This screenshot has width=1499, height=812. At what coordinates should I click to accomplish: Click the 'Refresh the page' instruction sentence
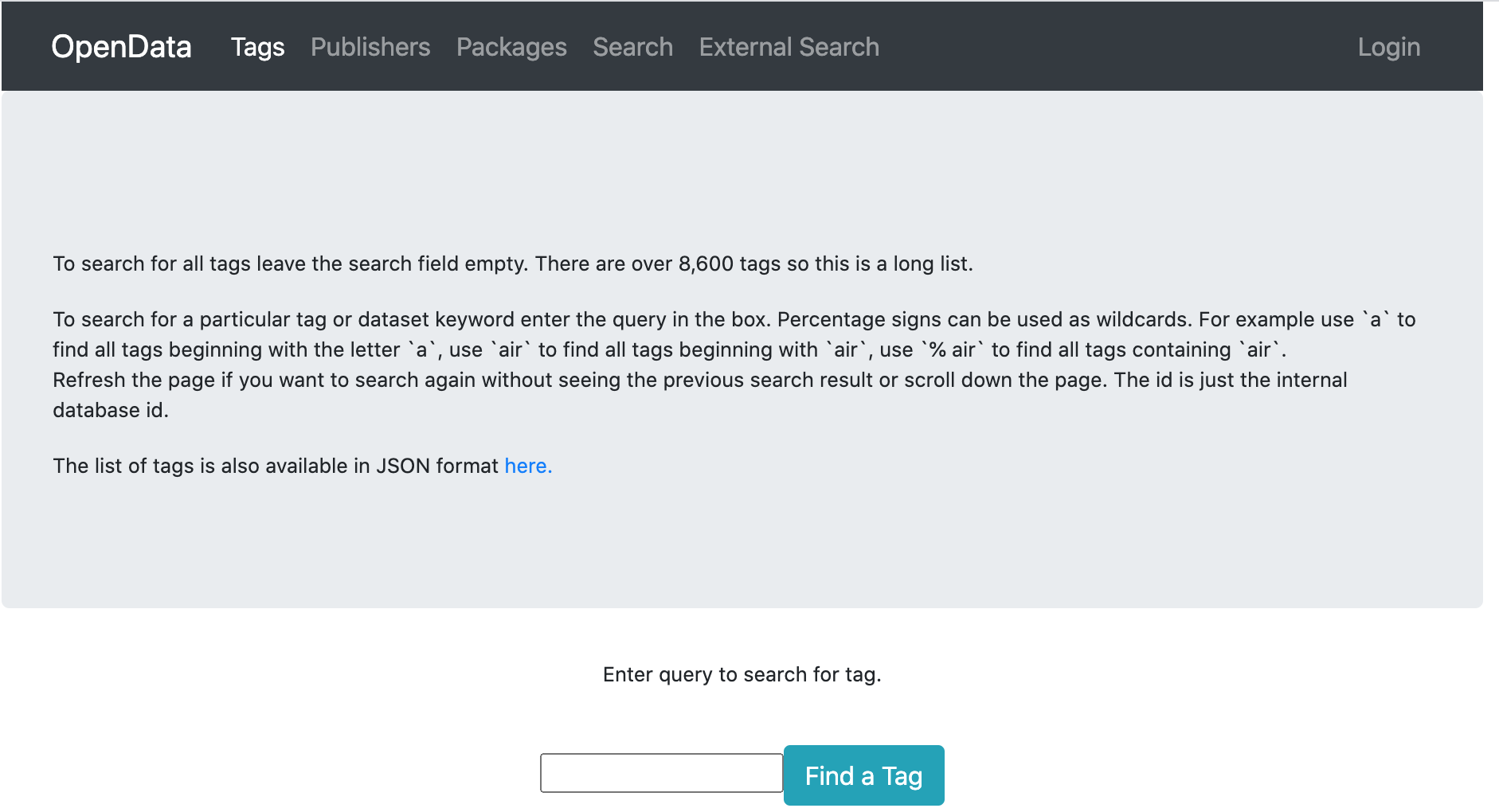(699, 381)
